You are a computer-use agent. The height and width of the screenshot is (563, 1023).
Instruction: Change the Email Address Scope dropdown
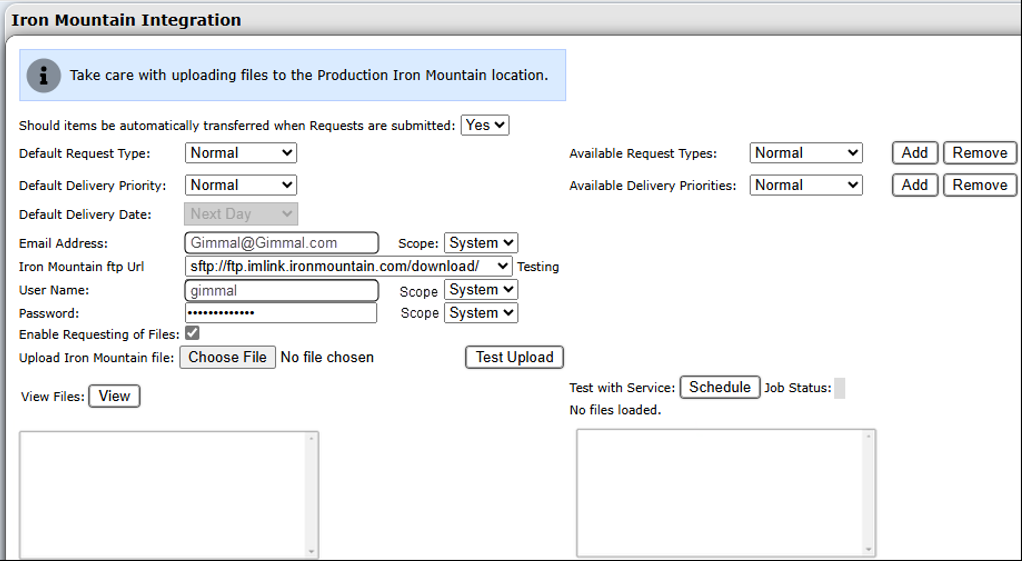click(x=481, y=243)
